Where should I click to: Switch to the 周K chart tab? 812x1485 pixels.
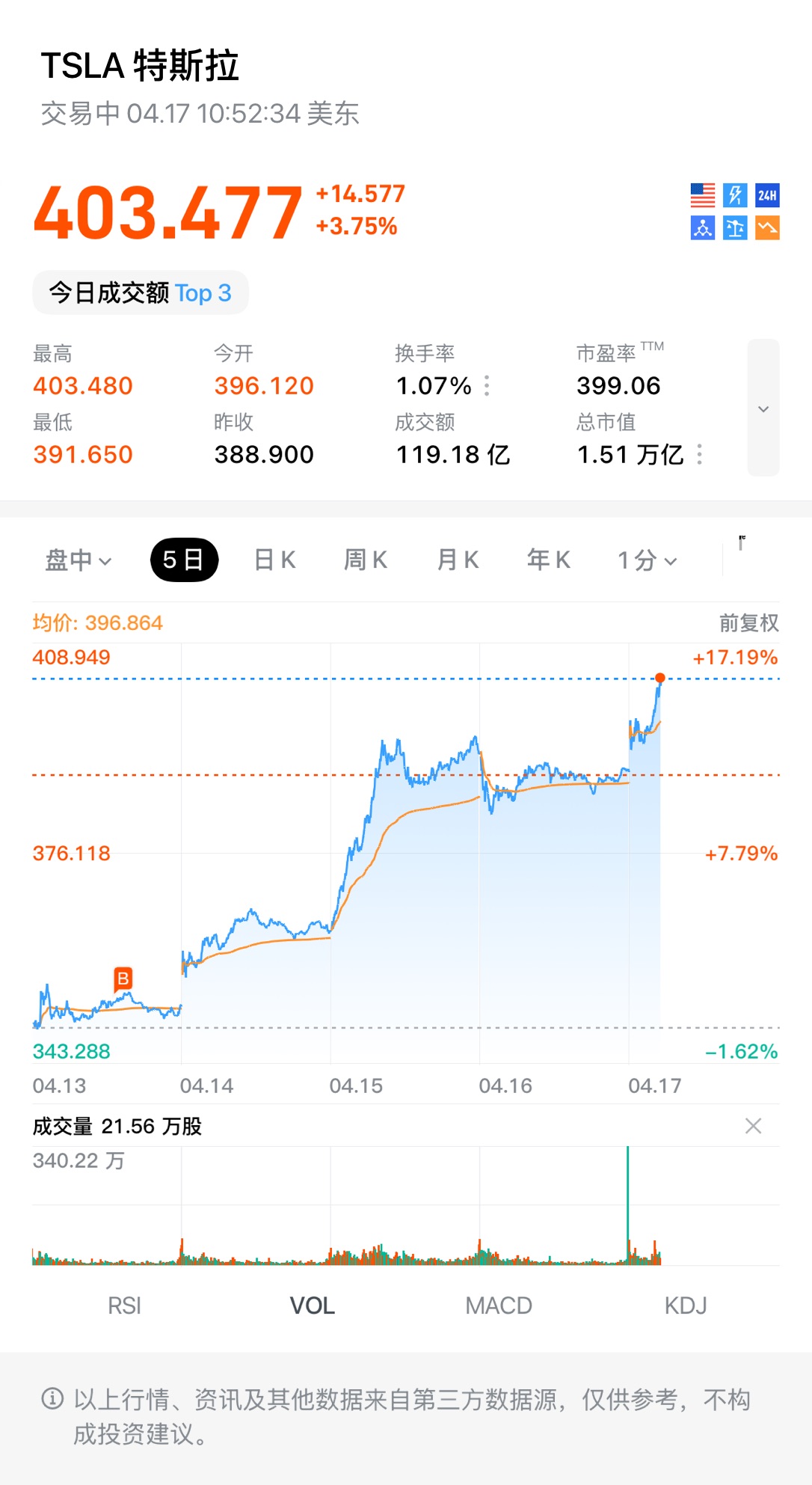pos(365,560)
